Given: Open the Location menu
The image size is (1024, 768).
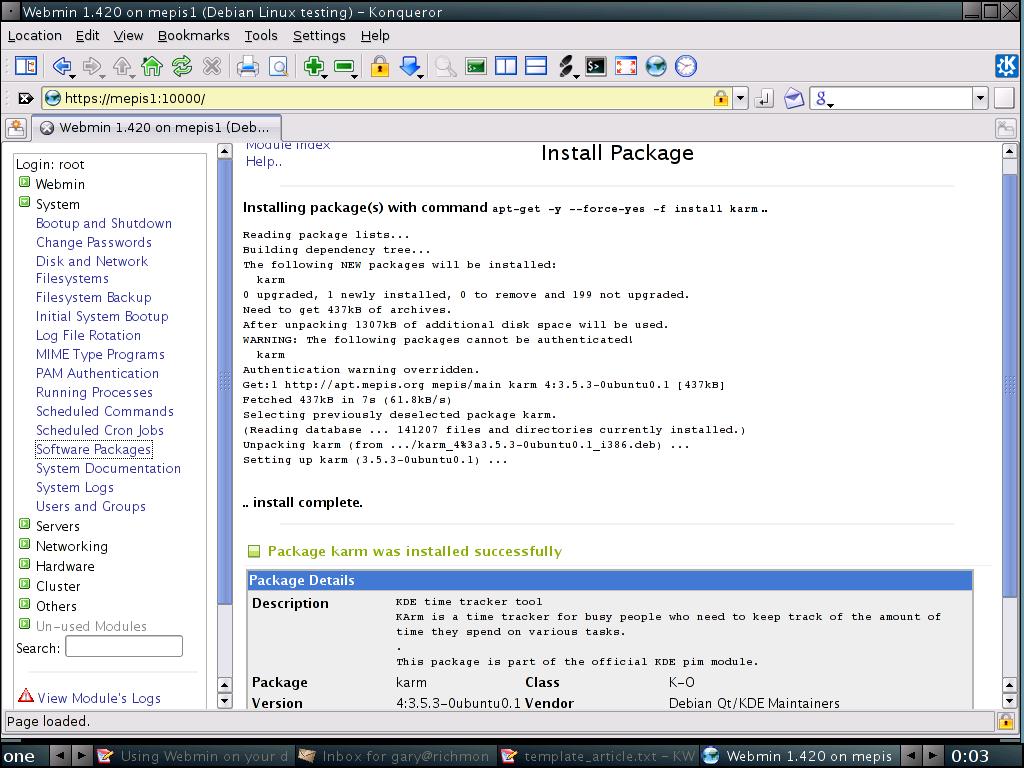Looking at the screenshot, I should click(35, 35).
